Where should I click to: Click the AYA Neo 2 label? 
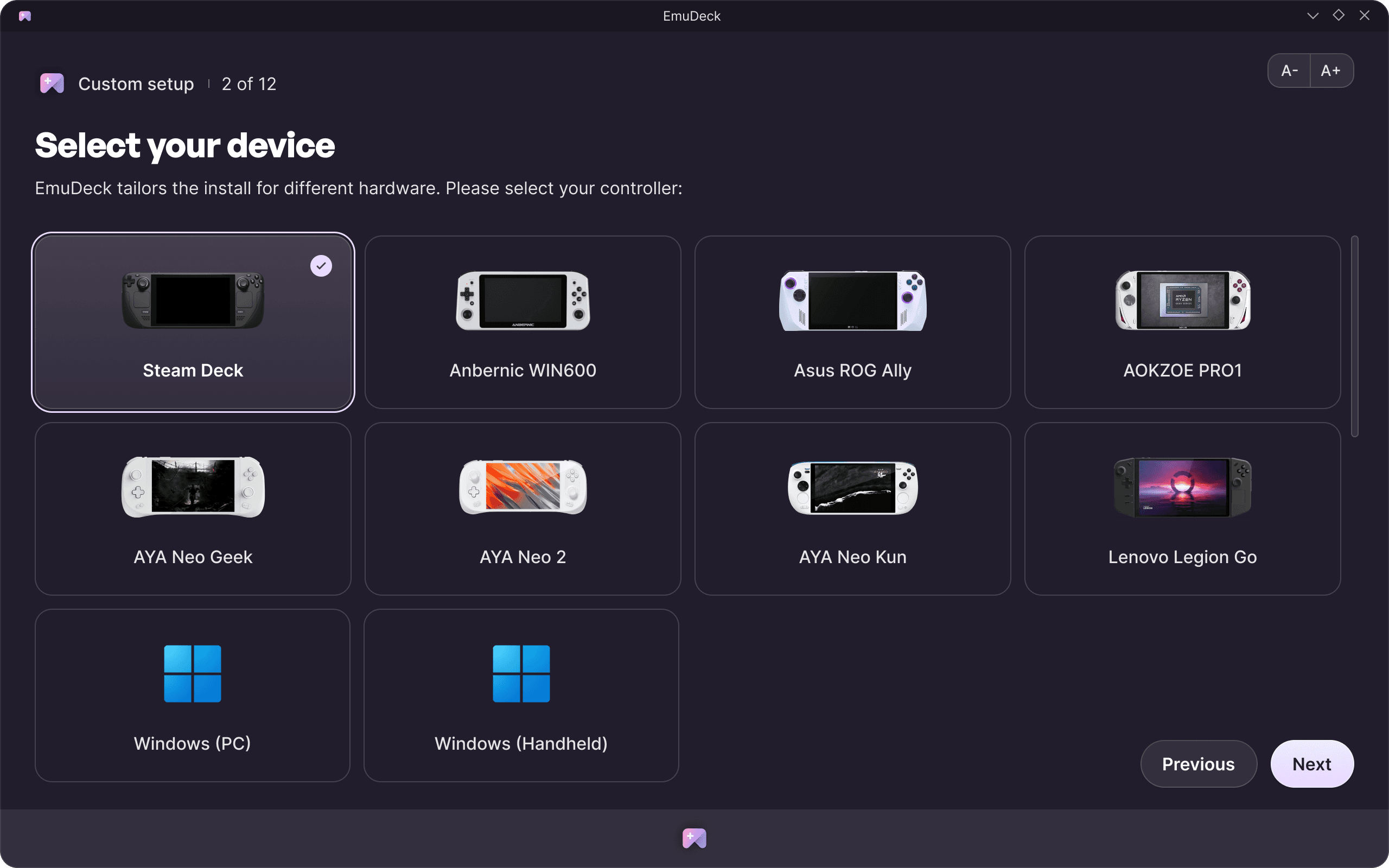coord(523,557)
